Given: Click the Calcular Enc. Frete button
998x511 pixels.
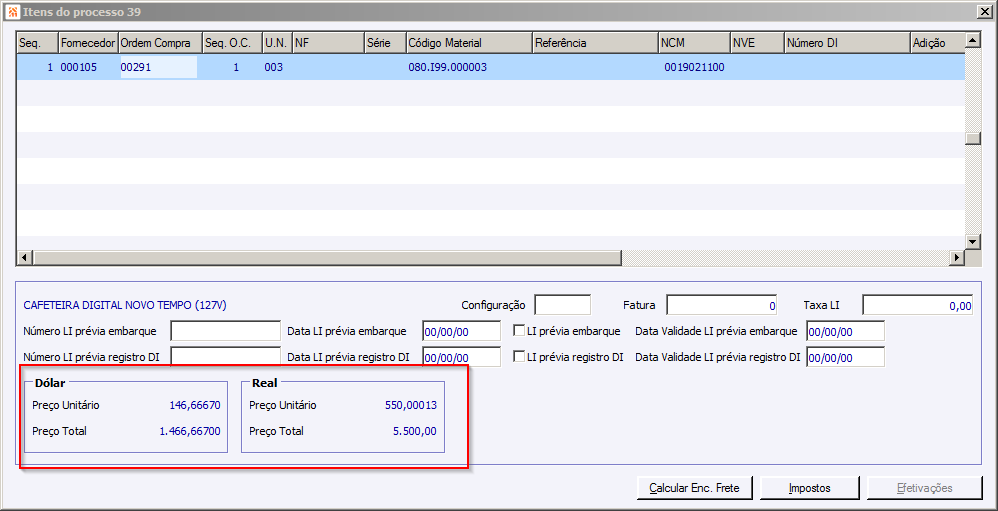Looking at the screenshot, I should pos(694,488).
